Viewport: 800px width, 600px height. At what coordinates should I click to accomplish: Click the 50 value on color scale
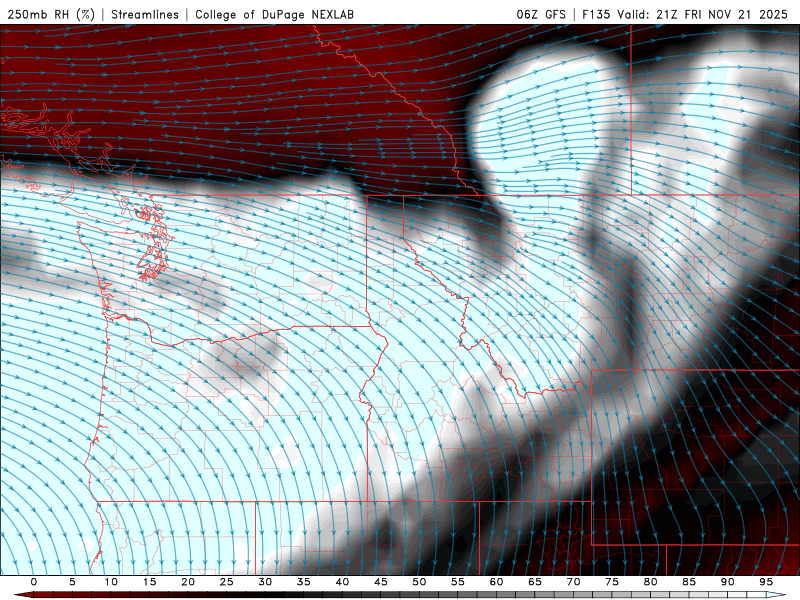point(419,582)
